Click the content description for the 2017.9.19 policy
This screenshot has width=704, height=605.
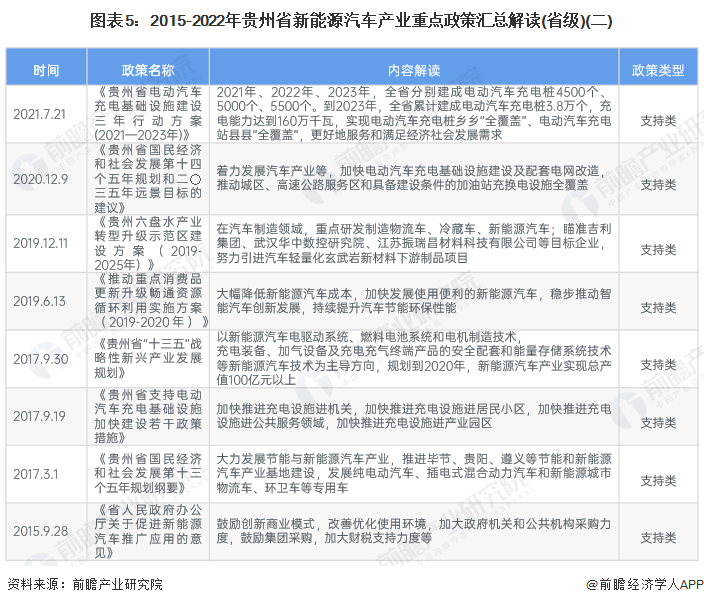pyautogui.click(x=413, y=416)
